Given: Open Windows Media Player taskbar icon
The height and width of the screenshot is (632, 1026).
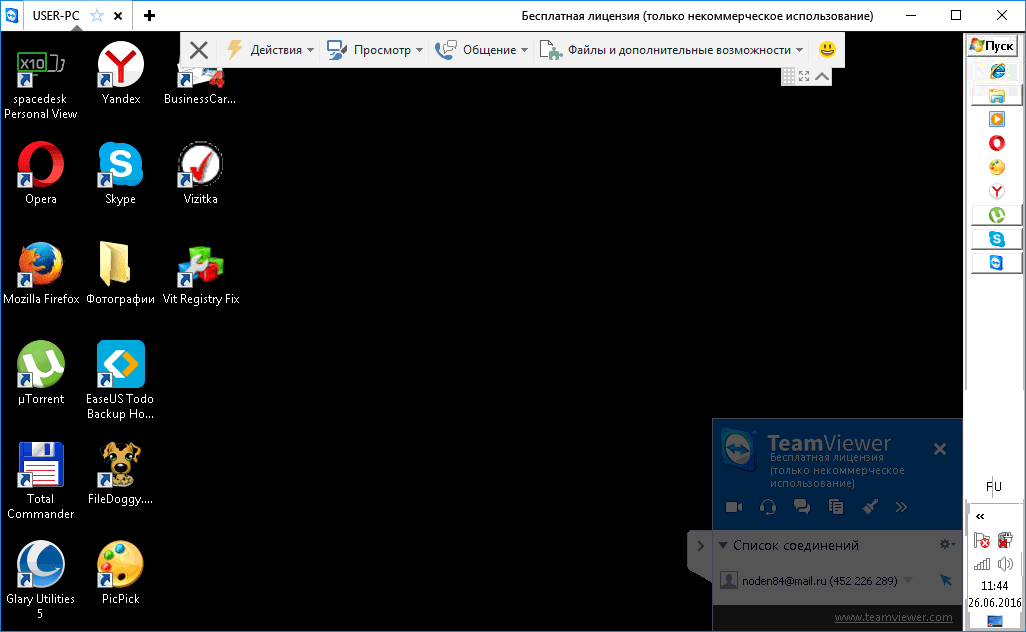Looking at the screenshot, I should [x=997, y=119].
